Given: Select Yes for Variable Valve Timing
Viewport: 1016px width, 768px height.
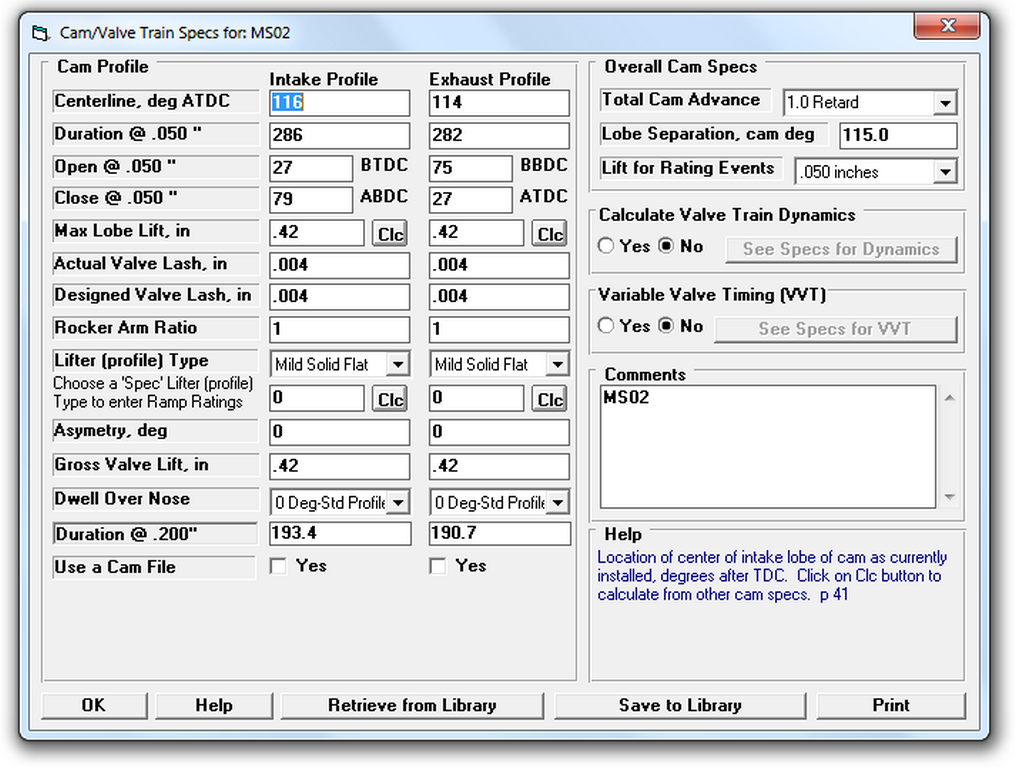Looking at the screenshot, I should (x=606, y=327).
